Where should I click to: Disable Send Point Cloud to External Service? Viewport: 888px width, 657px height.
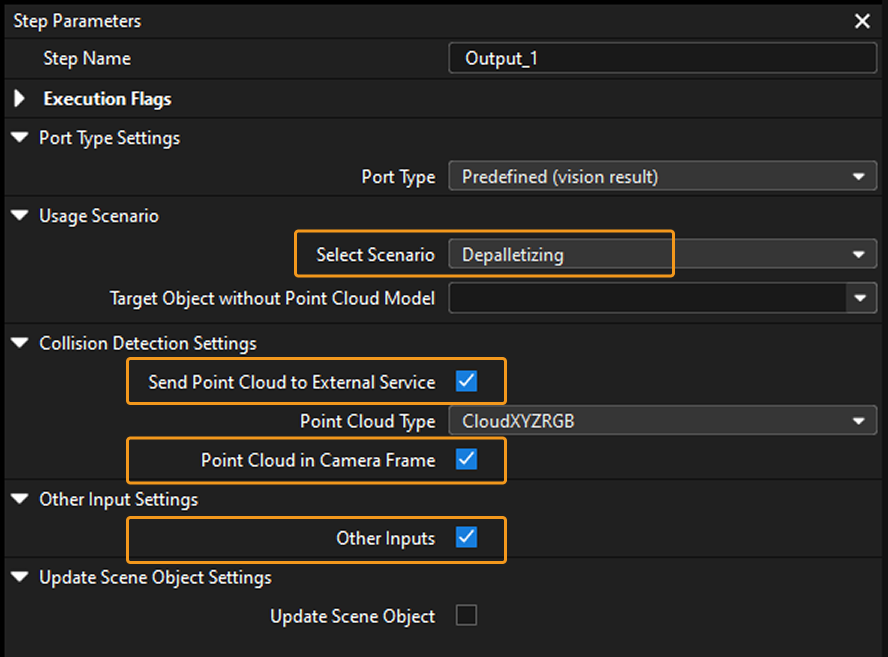tap(466, 382)
